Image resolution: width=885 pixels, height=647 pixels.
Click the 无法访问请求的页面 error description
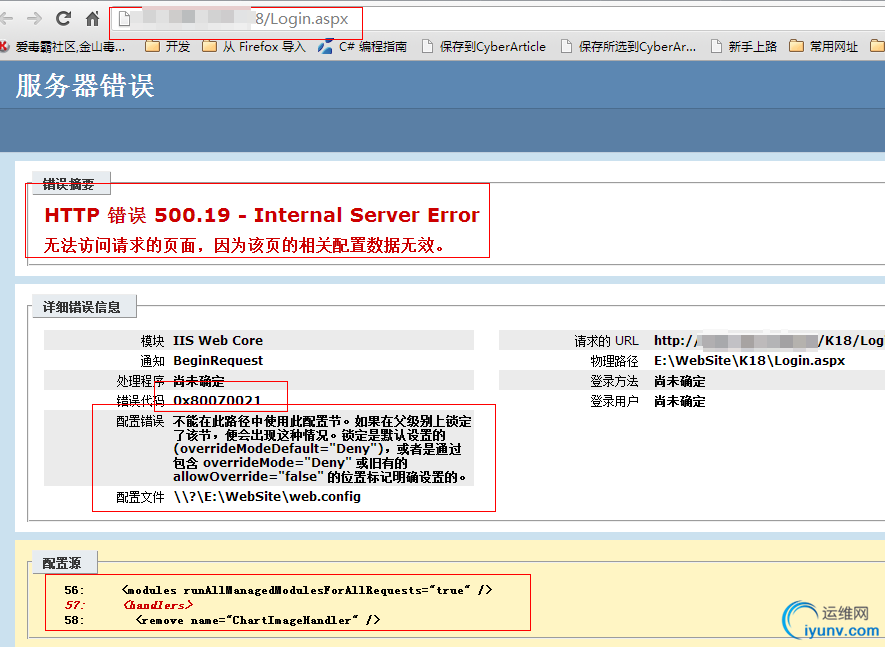tap(244, 246)
